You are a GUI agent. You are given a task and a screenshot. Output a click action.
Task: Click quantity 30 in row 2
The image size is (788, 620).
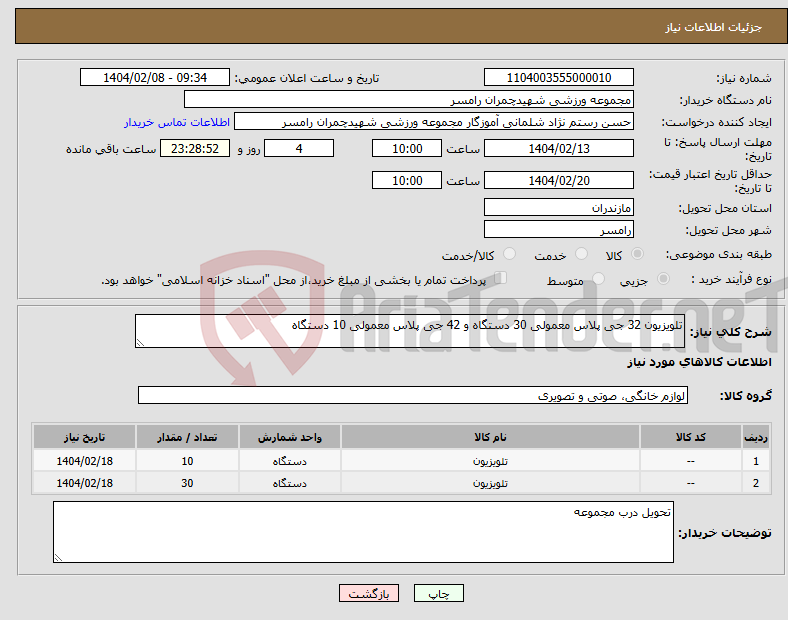(187, 483)
